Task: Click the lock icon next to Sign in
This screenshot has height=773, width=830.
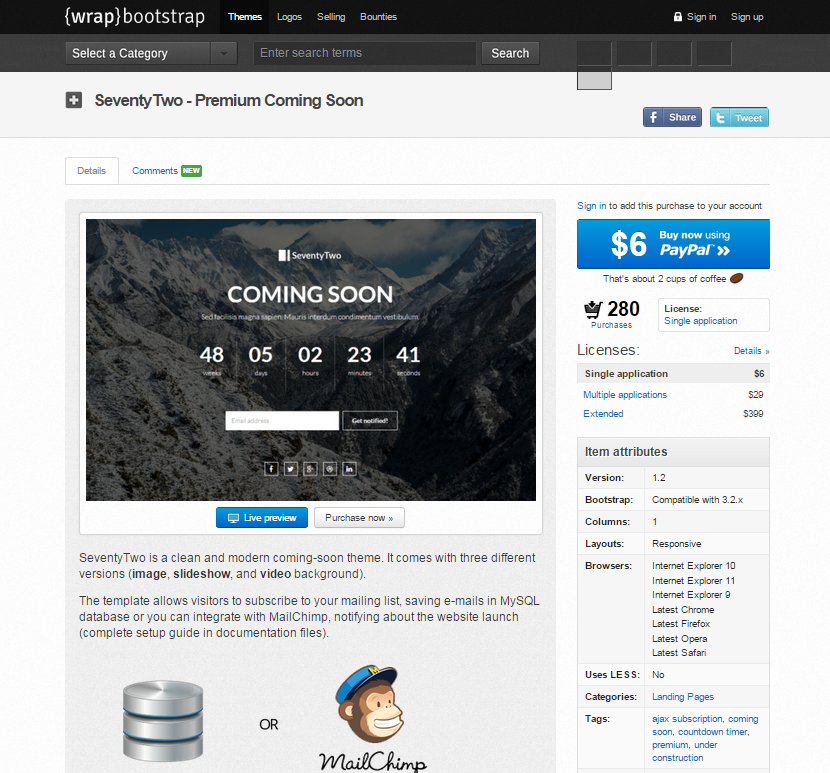Action: click(678, 16)
